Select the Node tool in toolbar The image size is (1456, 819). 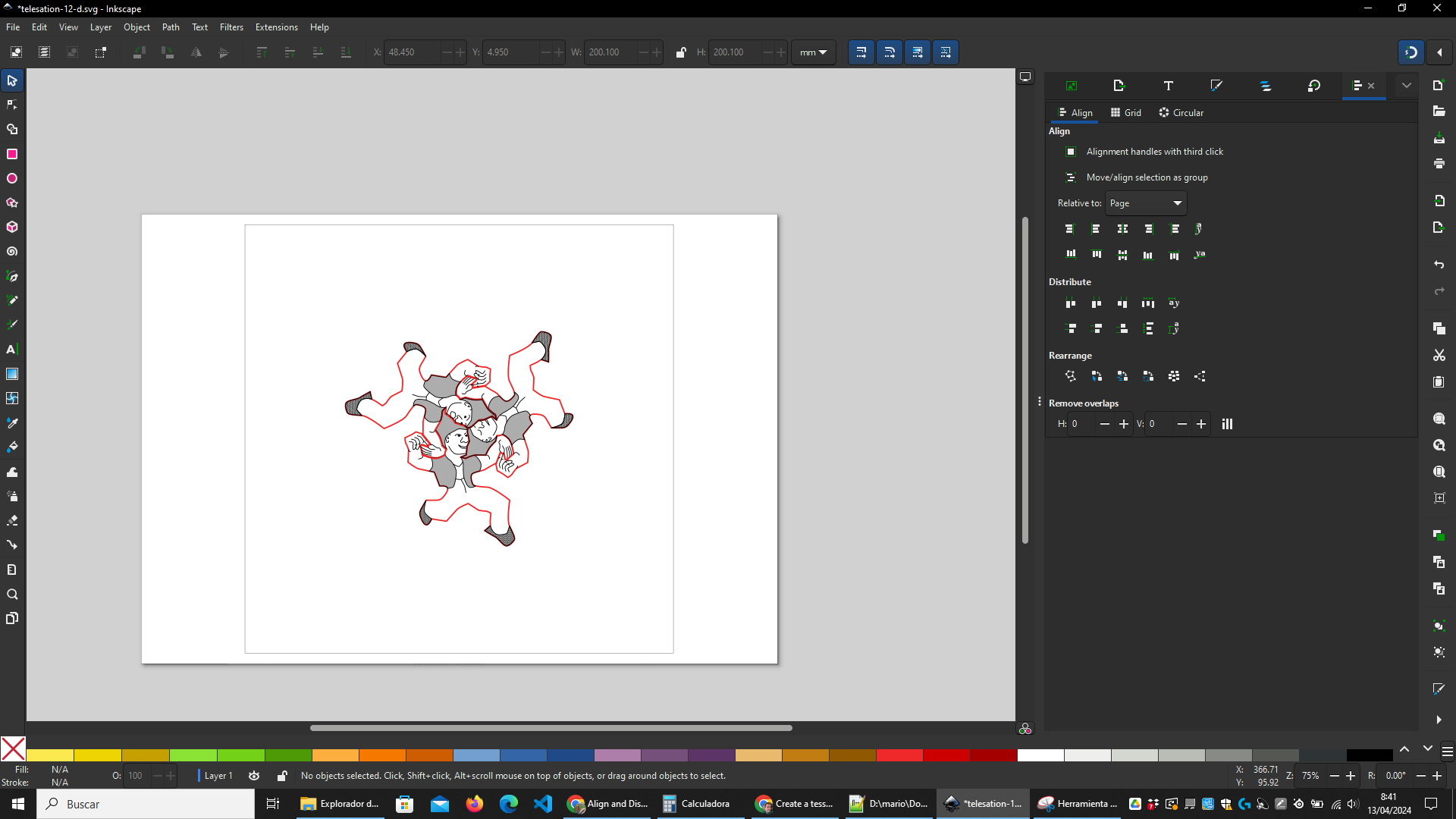tap(13, 105)
